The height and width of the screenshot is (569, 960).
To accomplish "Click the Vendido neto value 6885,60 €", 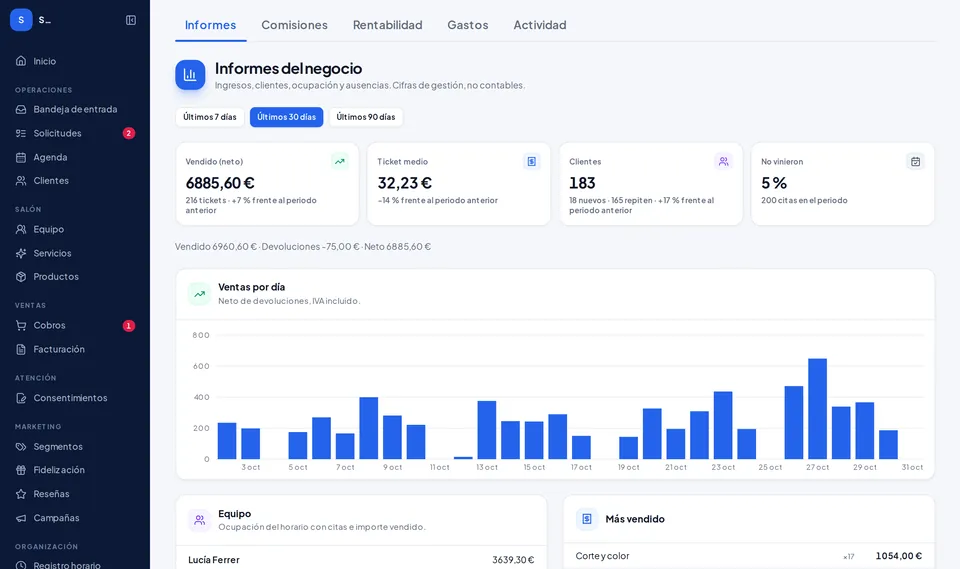I will click(220, 183).
